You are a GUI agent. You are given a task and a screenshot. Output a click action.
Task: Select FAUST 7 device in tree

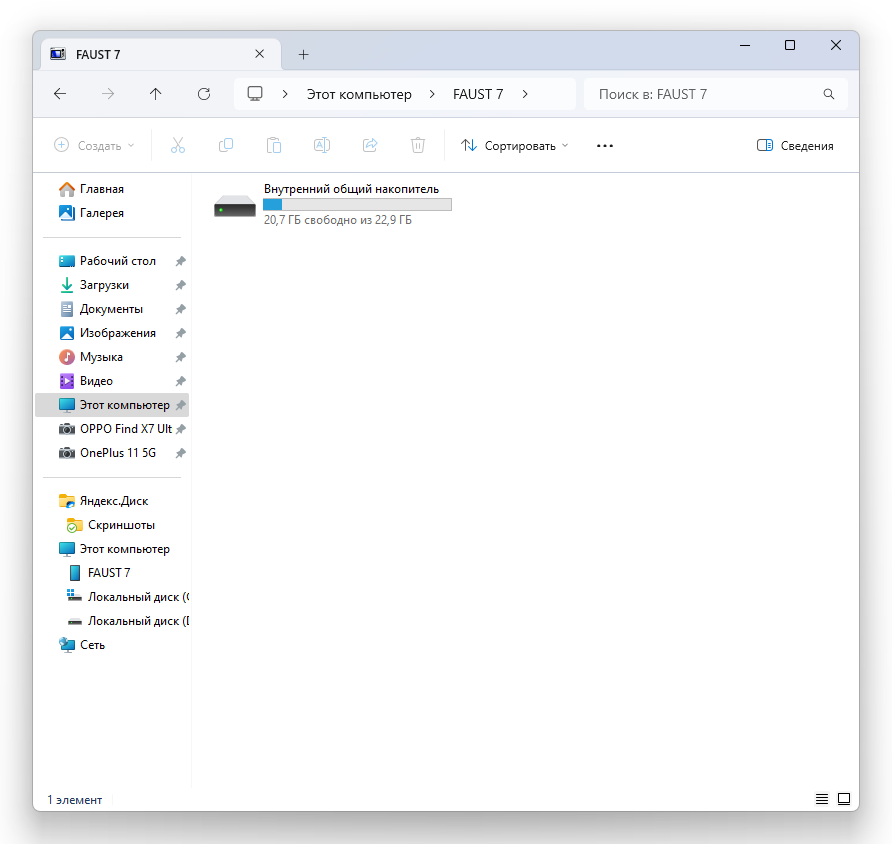[x=109, y=573]
